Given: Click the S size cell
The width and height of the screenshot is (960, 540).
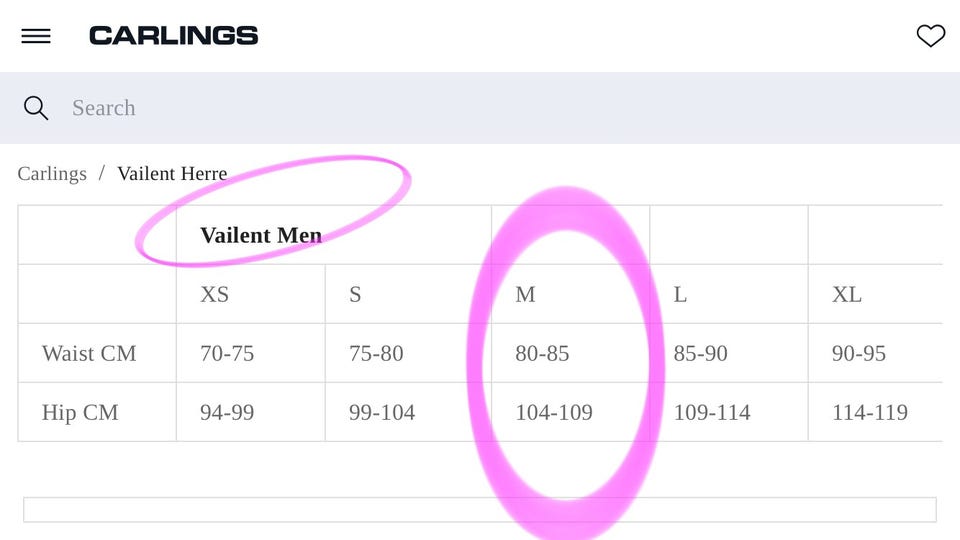Looking at the screenshot, I should click(x=355, y=294).
